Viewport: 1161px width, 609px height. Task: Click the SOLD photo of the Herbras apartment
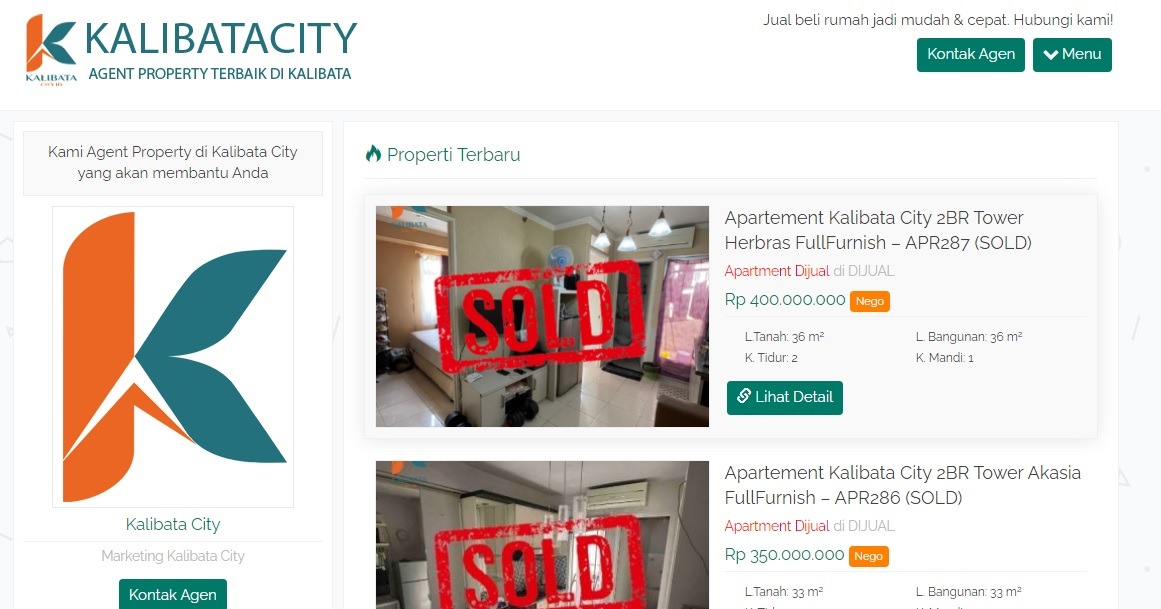pos(542,316)
